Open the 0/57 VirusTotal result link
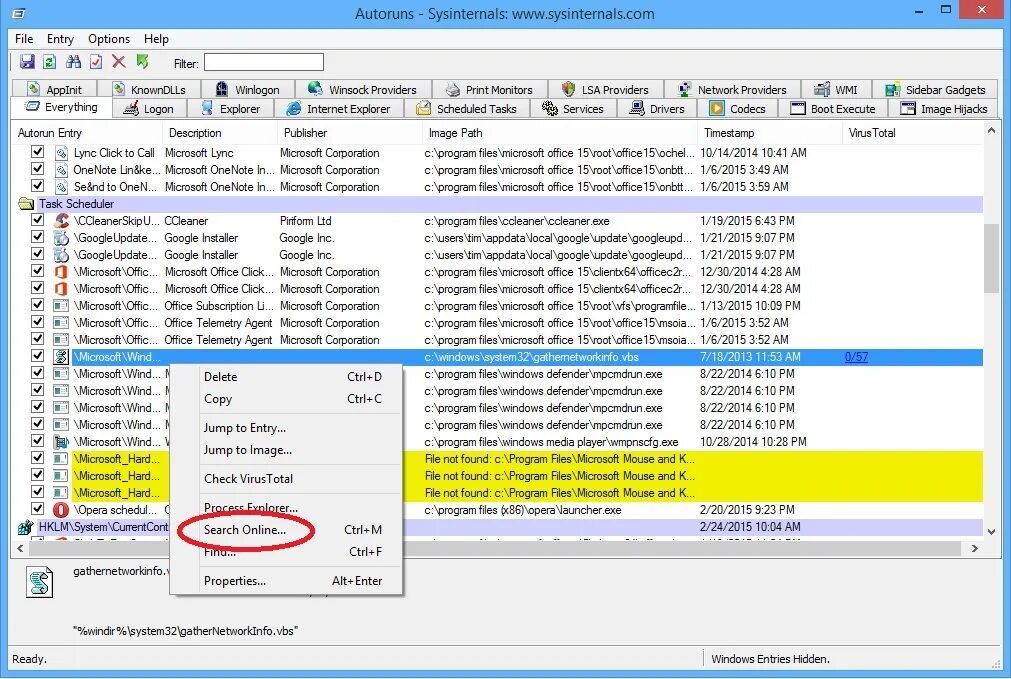Image resolution: width=1011 pixels, height=679 pixels. pos(856,357)
